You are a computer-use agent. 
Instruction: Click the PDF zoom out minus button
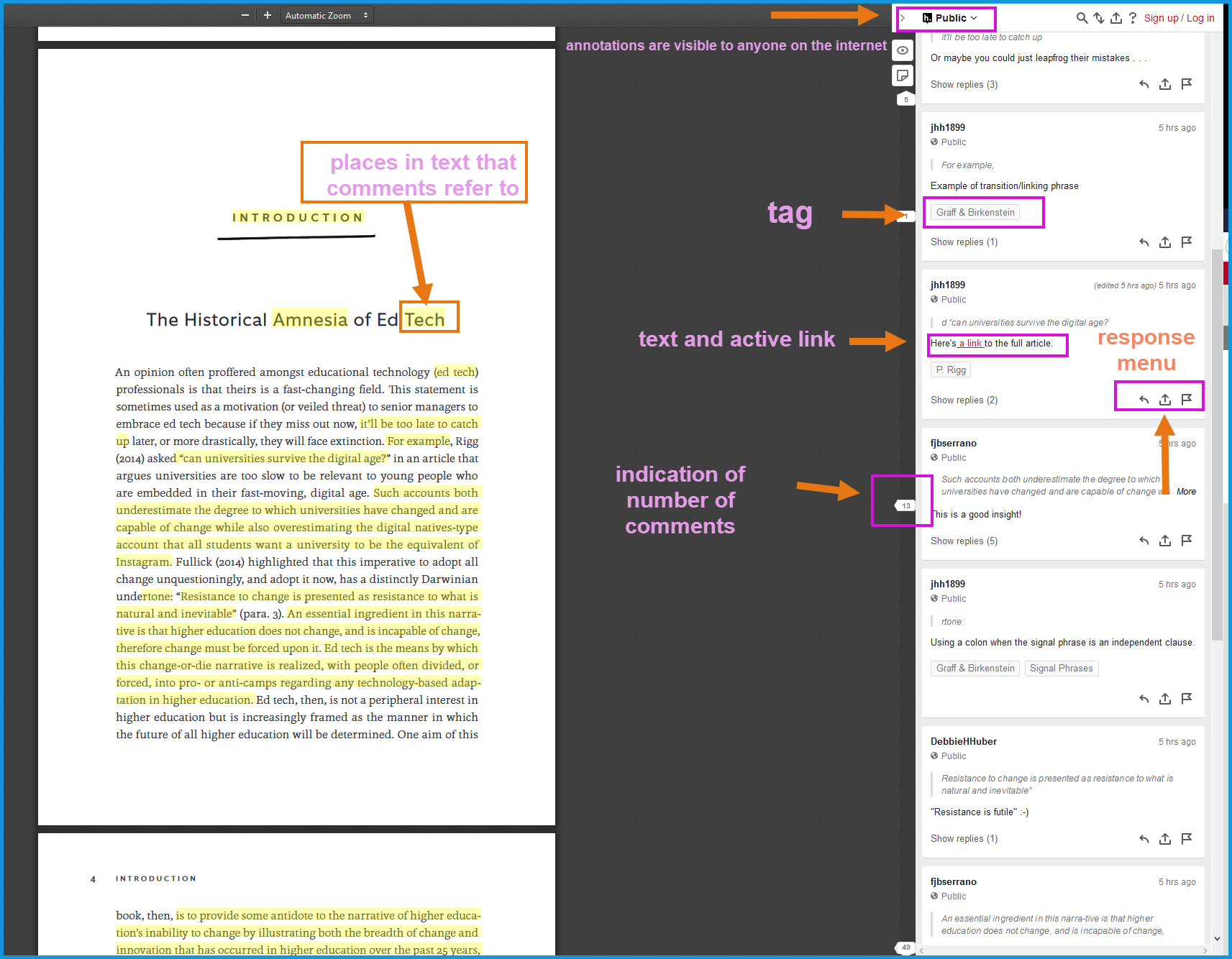click(245, 15)
